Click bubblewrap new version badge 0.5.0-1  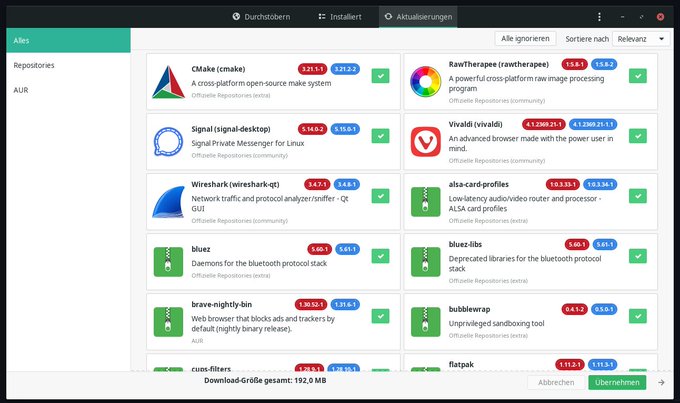tap(604, 309)
